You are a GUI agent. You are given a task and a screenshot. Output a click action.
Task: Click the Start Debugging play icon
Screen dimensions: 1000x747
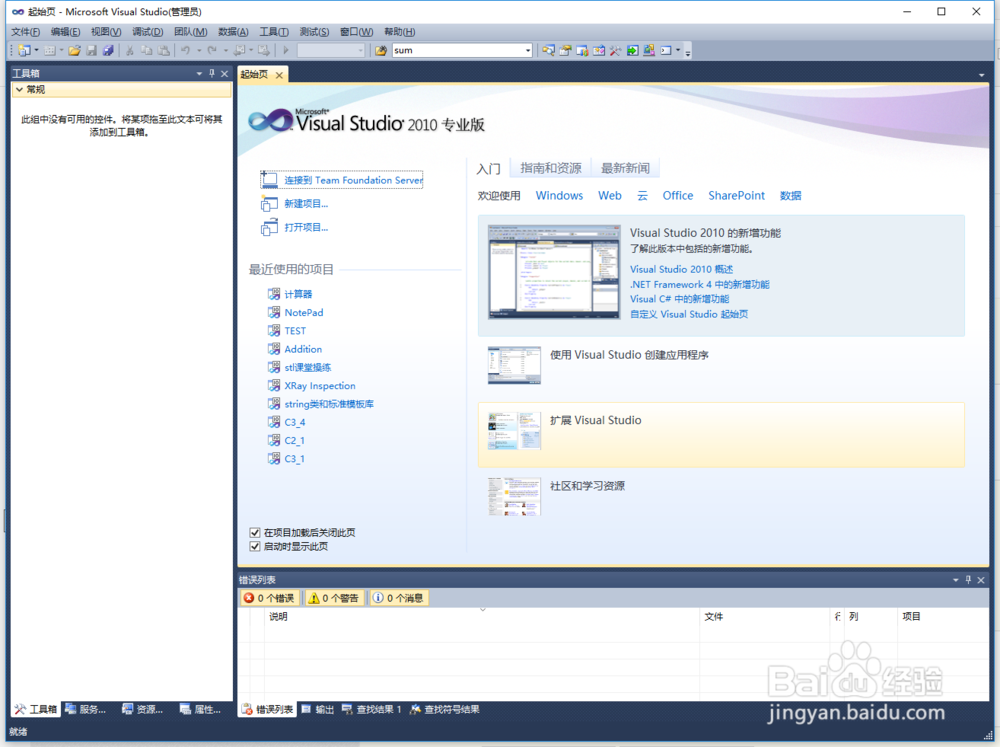286,50
